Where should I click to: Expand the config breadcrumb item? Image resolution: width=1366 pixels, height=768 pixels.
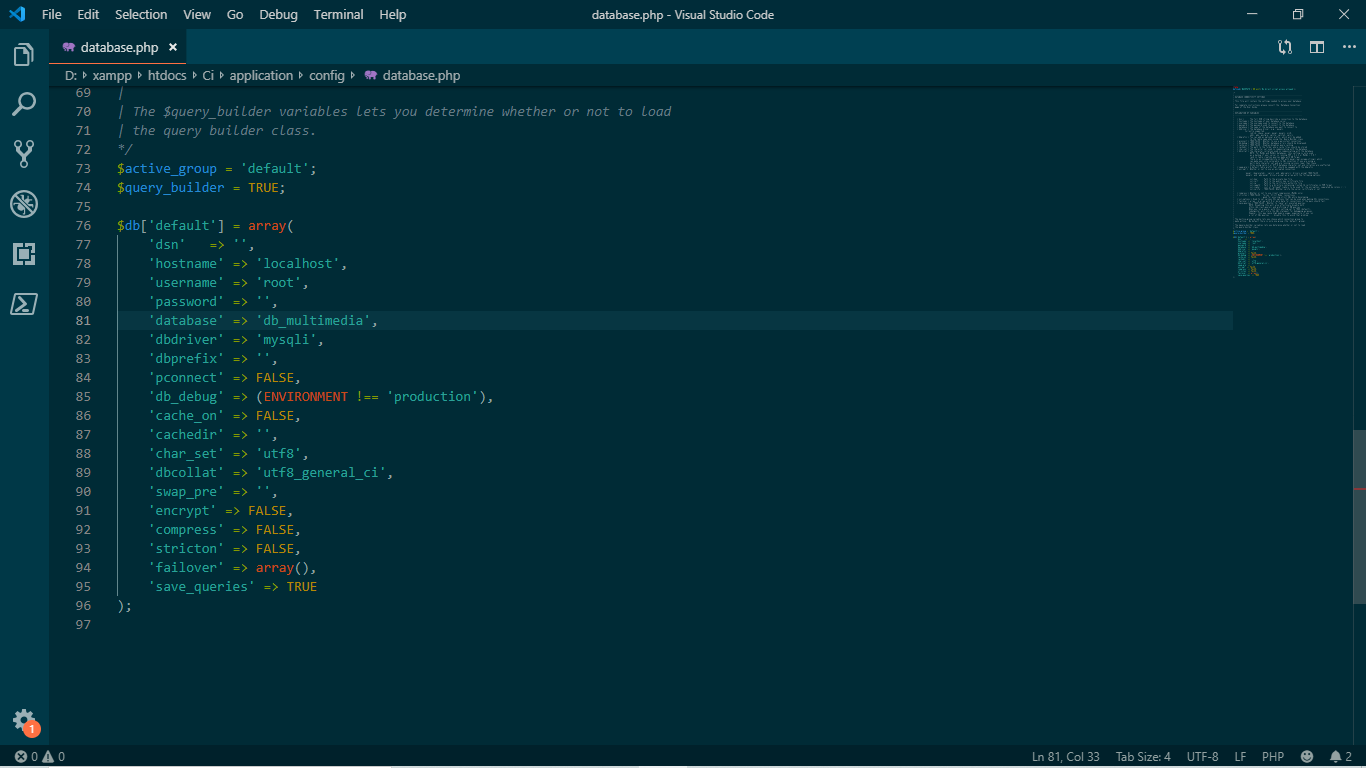click(x=327, y=75)
